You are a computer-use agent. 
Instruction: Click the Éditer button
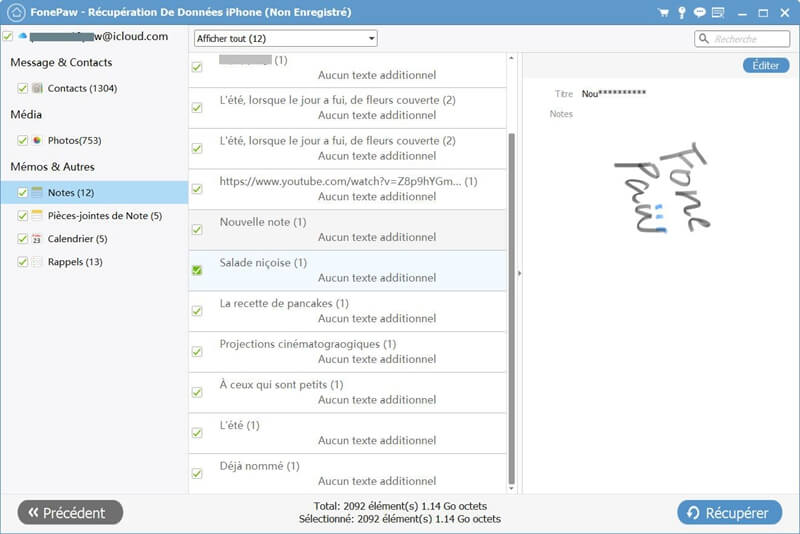766,65
